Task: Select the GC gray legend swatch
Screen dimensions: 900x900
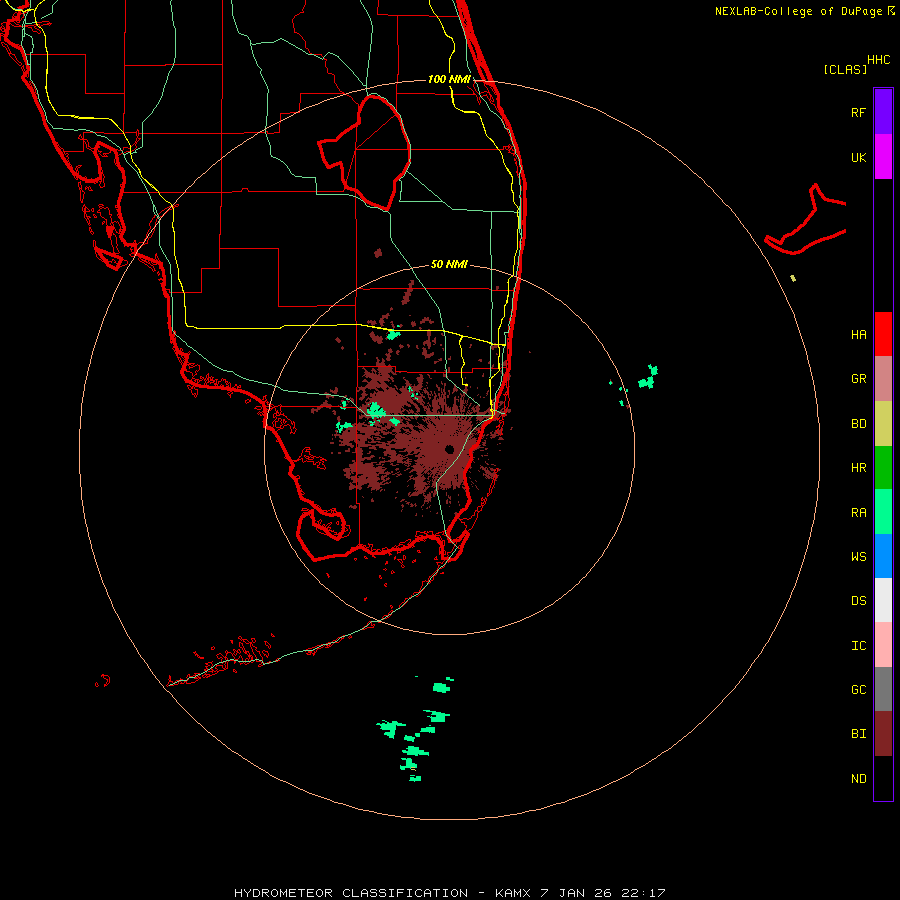Action: (x=883, y=689)
